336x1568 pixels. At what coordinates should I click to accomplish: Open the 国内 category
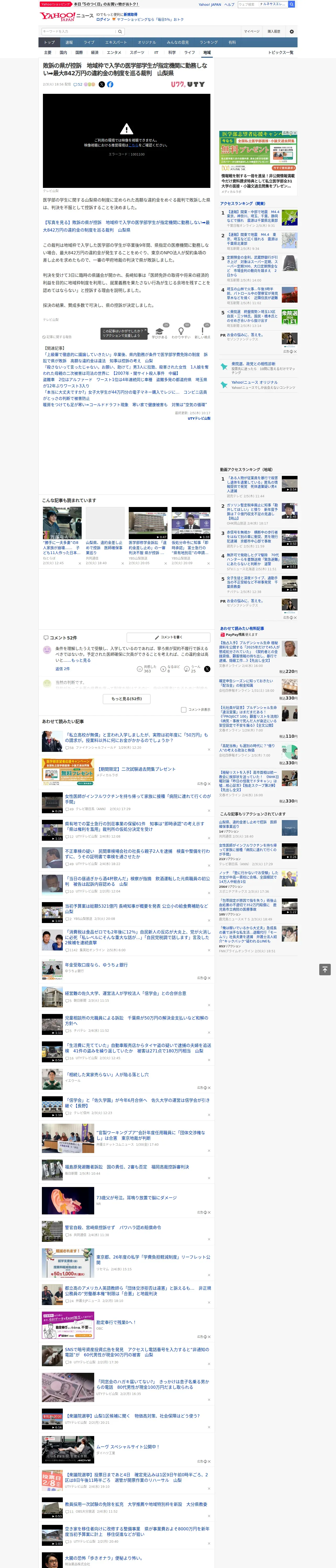63,52
